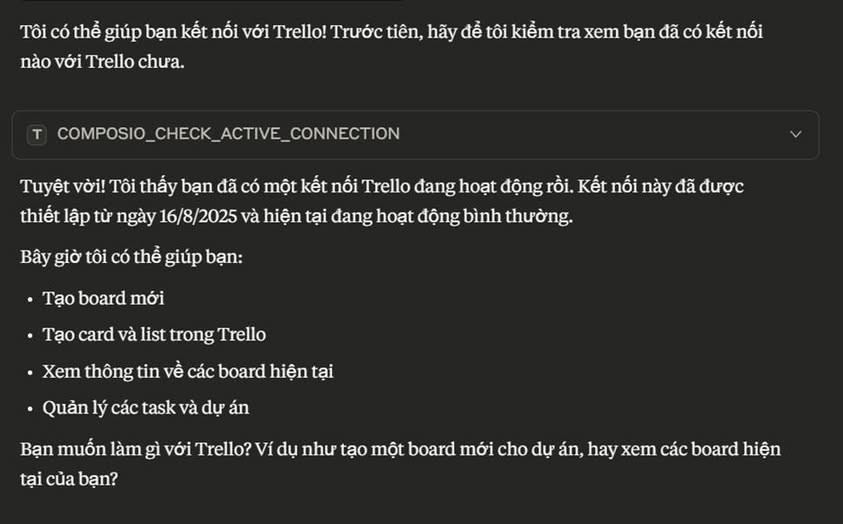Click the bullet before "Xem thông tin"
843x524 pixels.
pos(30,372)
